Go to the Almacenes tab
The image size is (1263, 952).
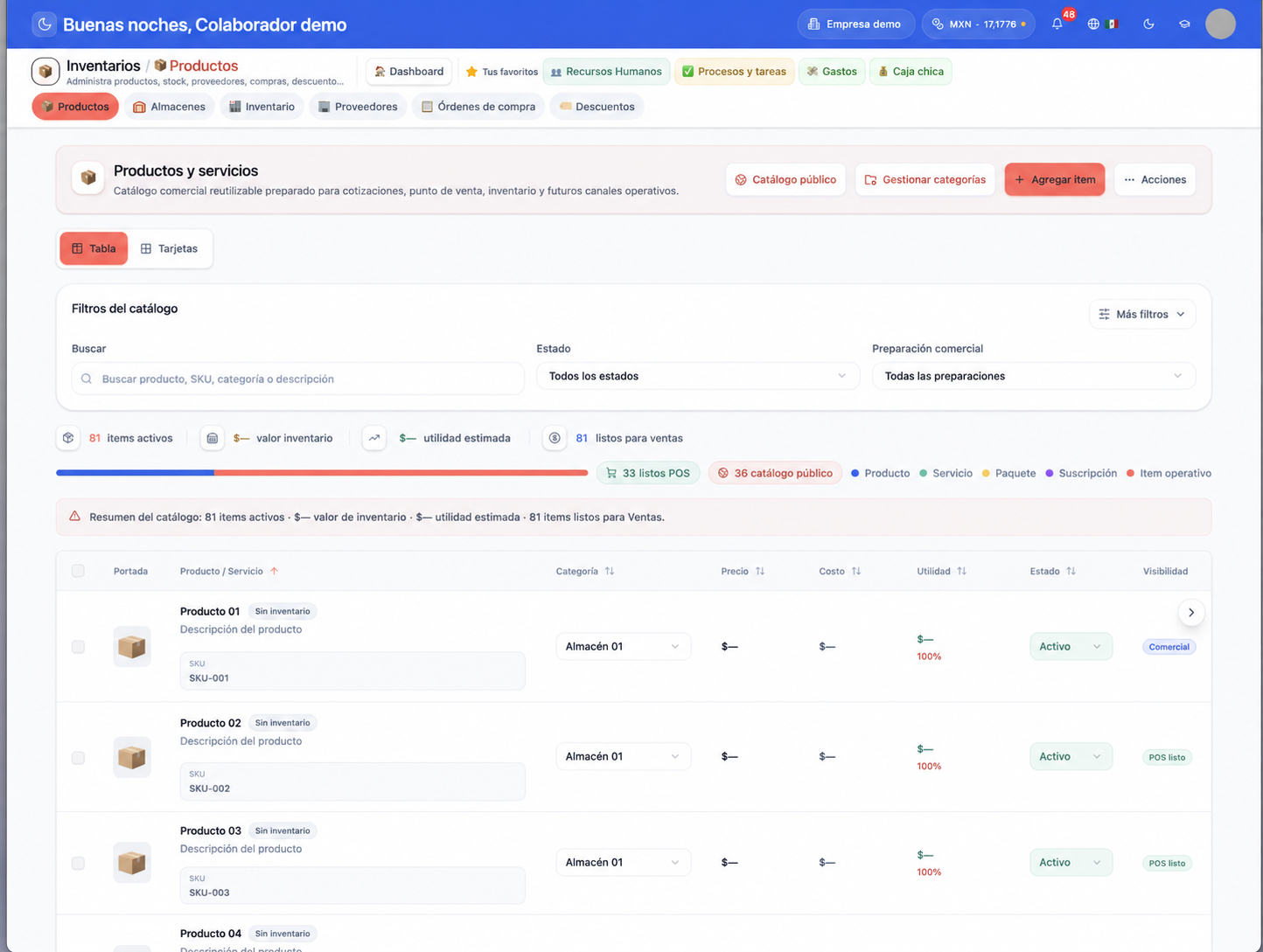pos(170,107)
